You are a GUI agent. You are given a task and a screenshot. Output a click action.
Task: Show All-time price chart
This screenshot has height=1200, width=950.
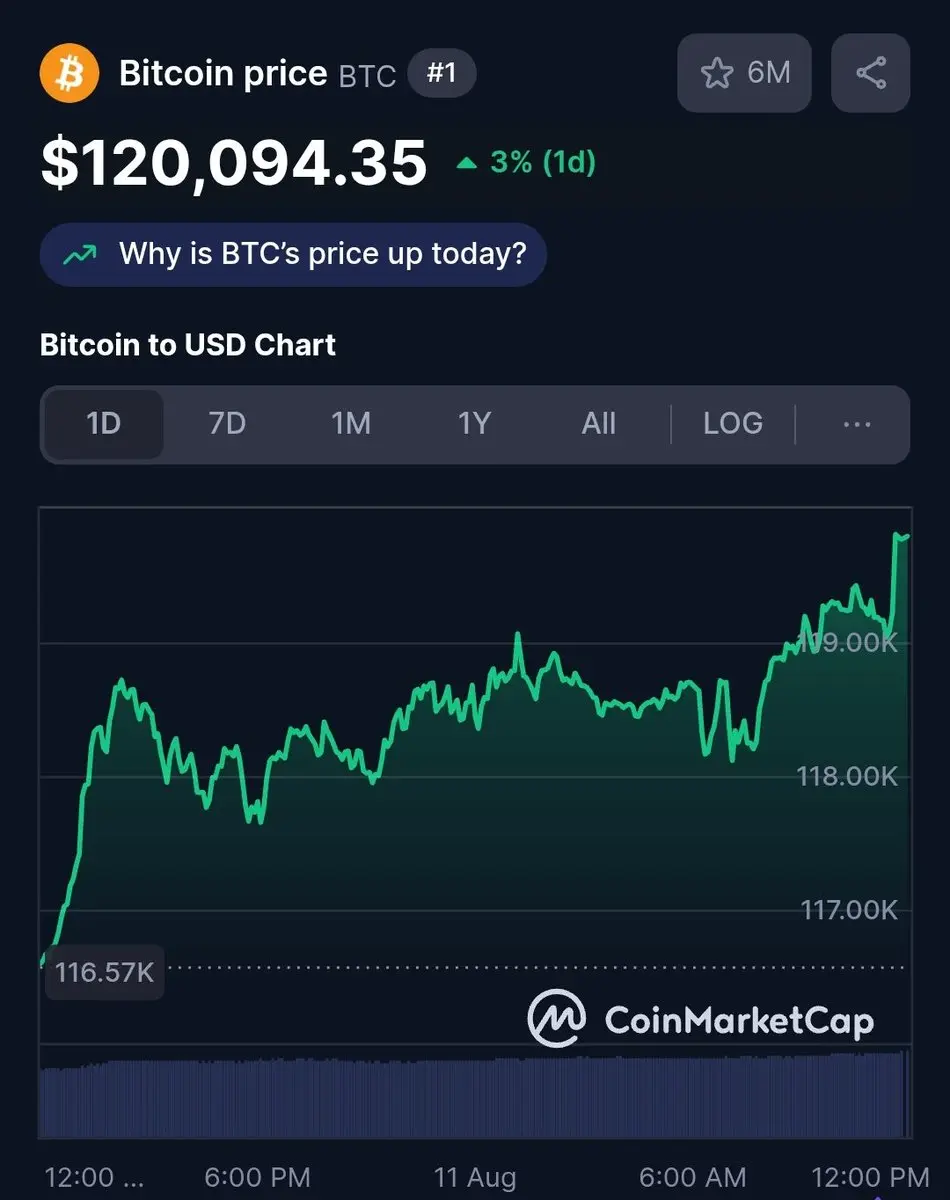pyautogui.click(x=598, y=424)
